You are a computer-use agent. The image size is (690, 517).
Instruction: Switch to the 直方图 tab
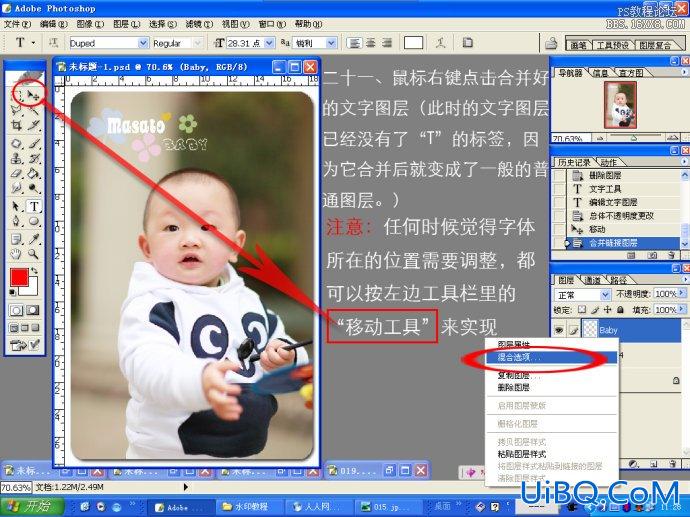631,73
